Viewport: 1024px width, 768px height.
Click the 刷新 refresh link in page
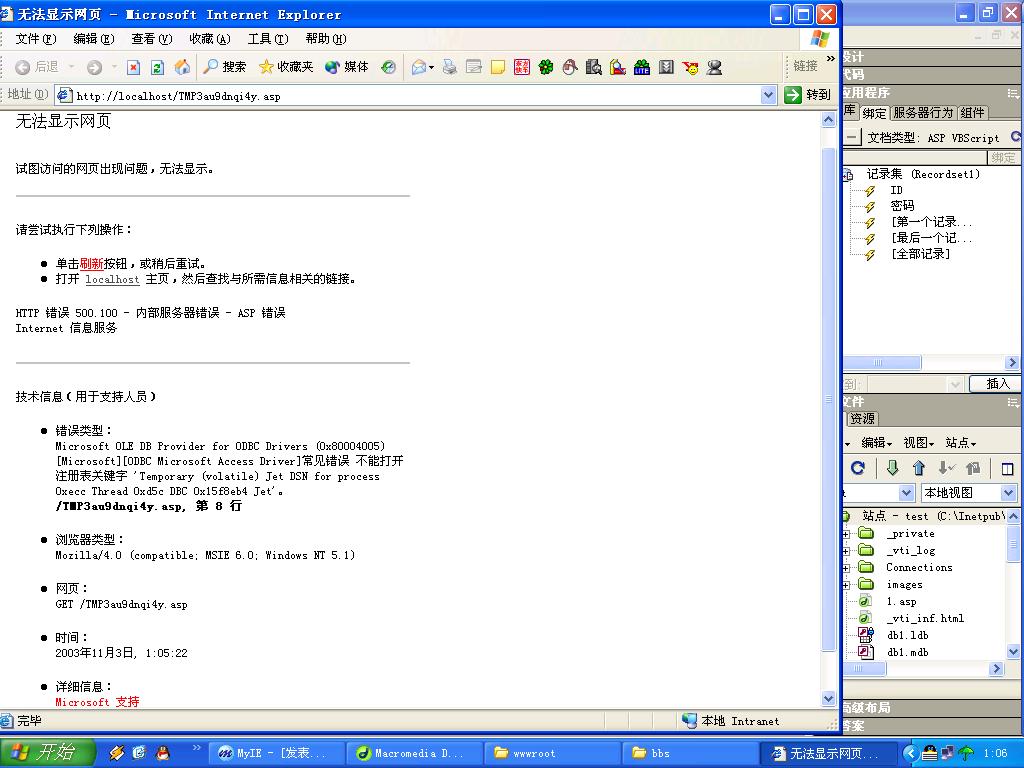(92, 264)
